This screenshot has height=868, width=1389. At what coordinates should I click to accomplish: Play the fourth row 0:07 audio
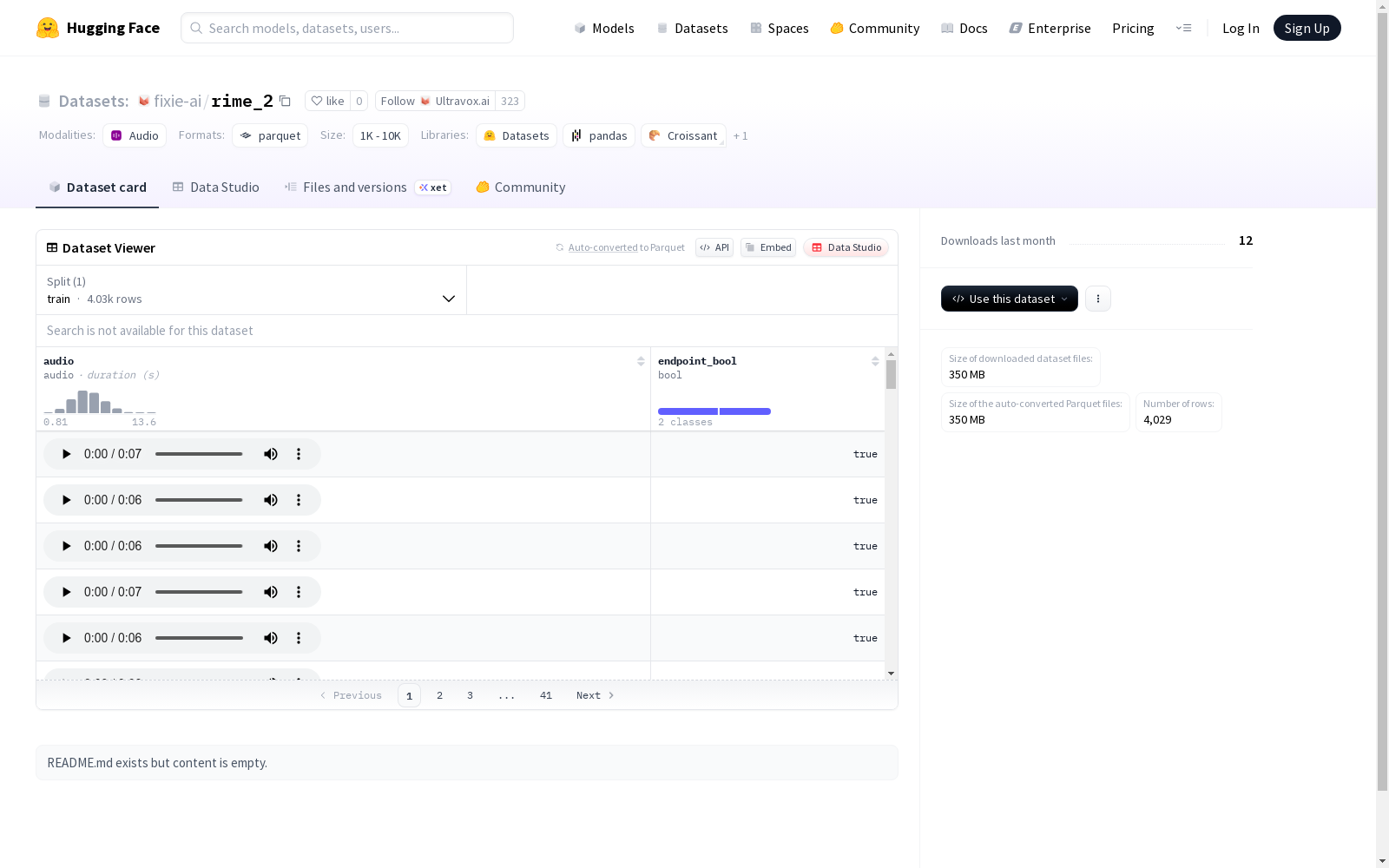click(x=66, y=592)
